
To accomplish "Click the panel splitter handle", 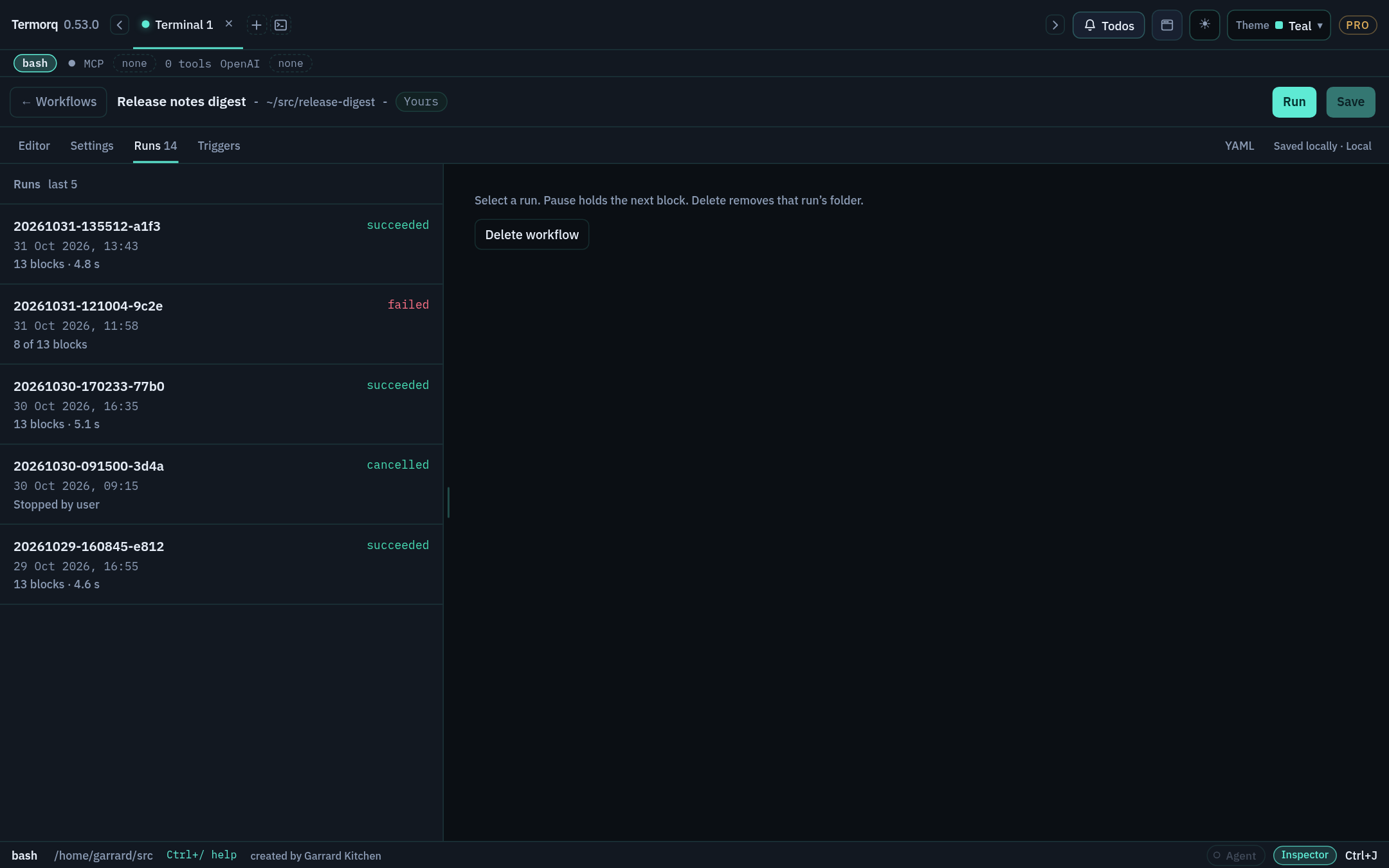I will click(448, 502).
